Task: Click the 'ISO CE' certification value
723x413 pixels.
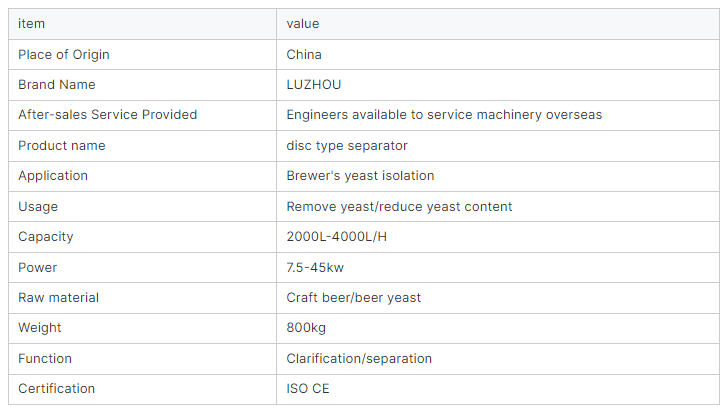Action: pyautogui.click(x=308, y=389)
